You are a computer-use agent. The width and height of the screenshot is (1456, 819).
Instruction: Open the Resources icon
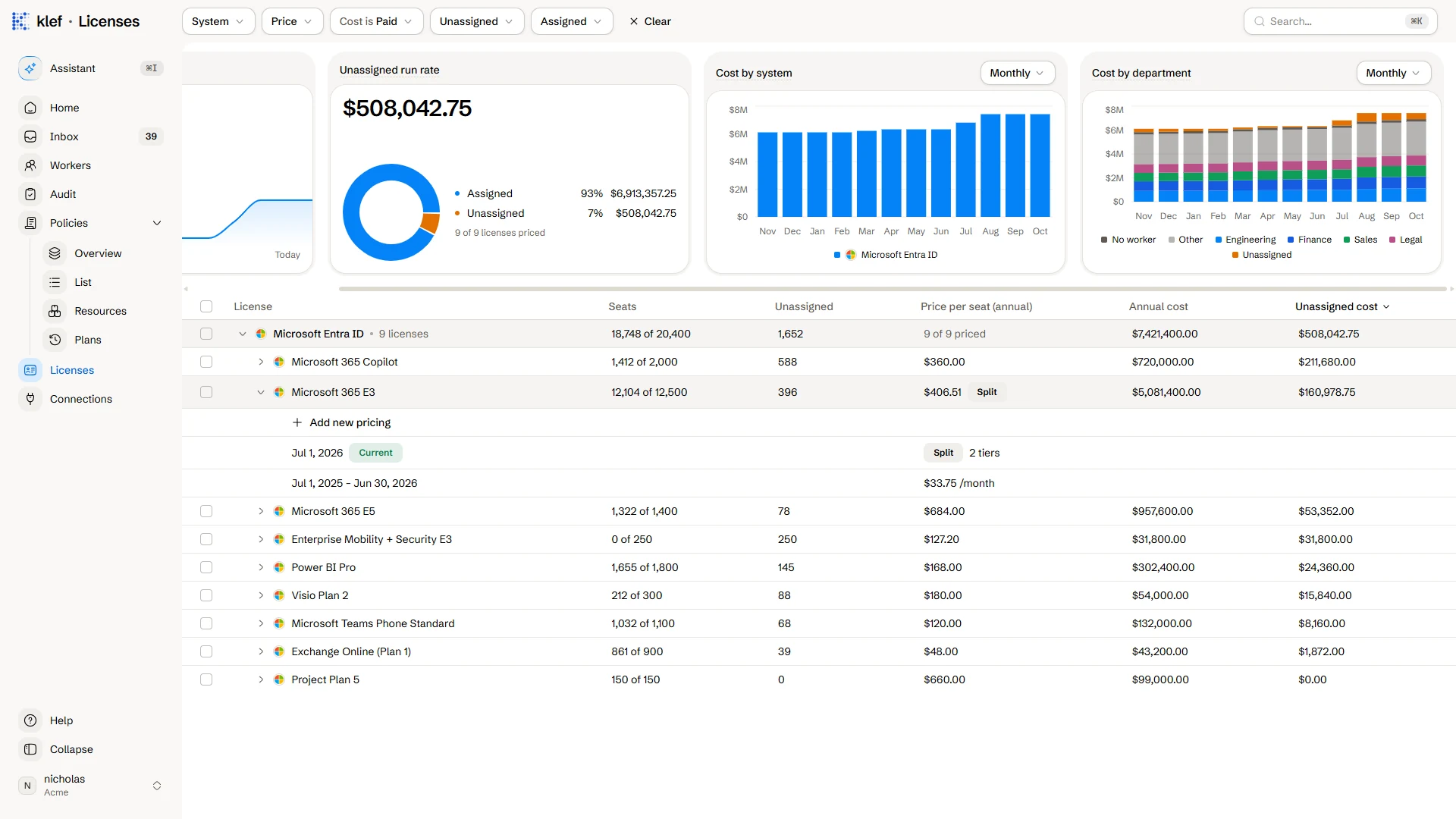click(55, 311)
